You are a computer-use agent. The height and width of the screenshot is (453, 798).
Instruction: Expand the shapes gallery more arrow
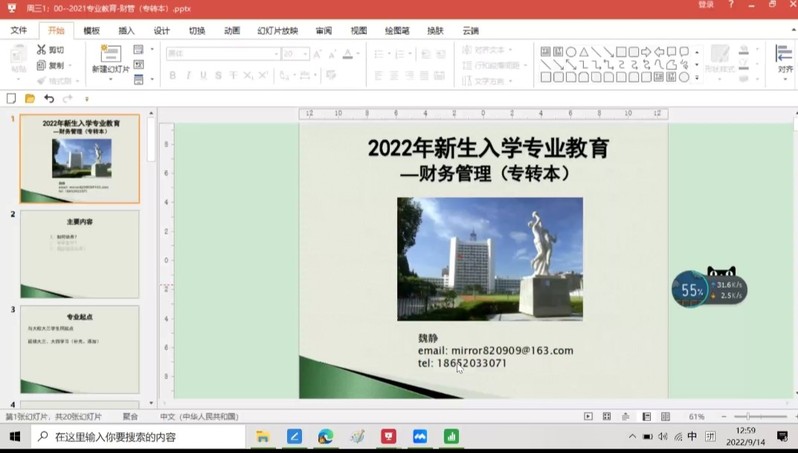[x=697, y=77]
